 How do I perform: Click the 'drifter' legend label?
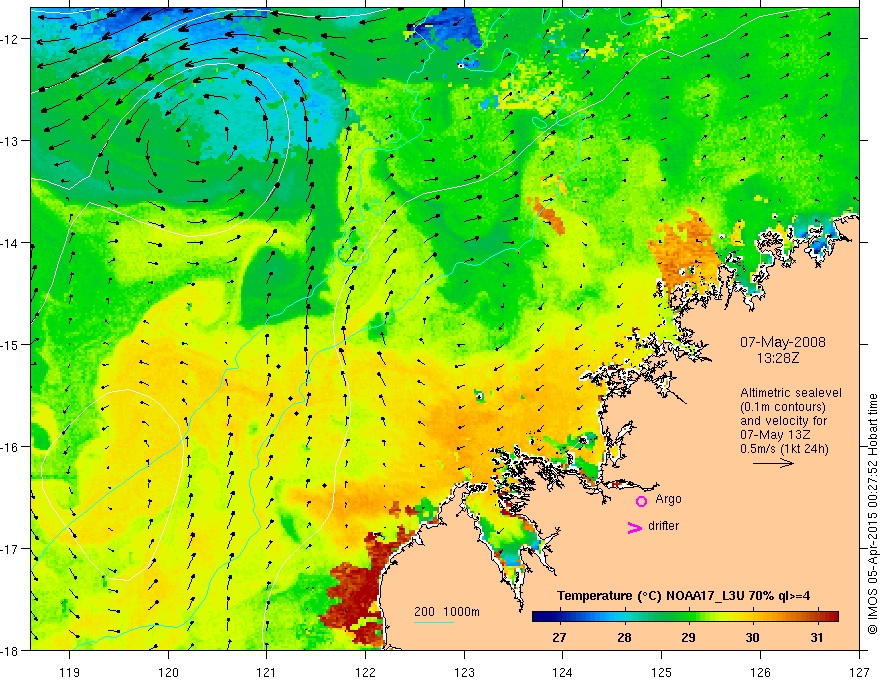[x=663, y=526]
